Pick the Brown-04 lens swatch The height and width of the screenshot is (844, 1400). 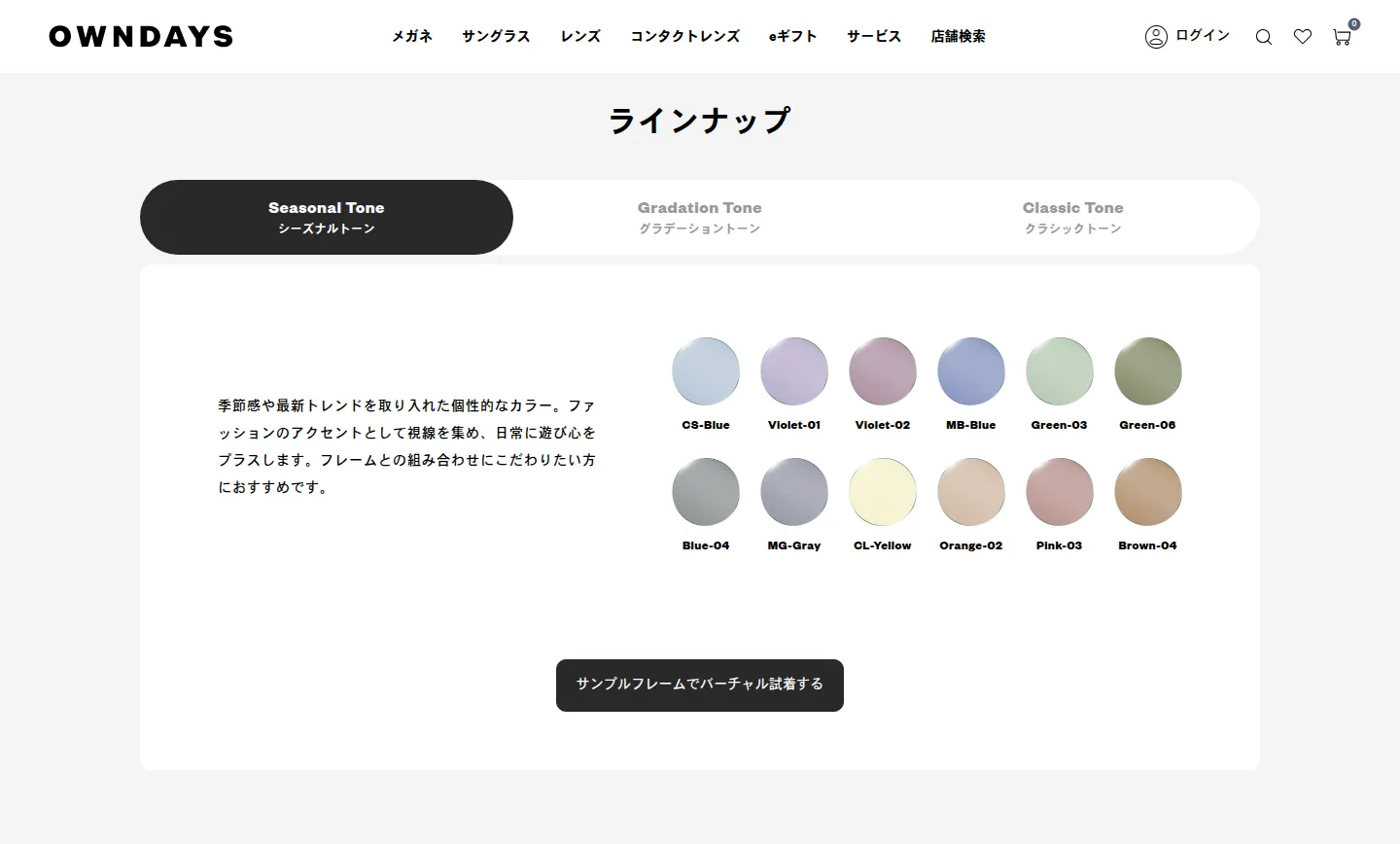coord(1147,492)
